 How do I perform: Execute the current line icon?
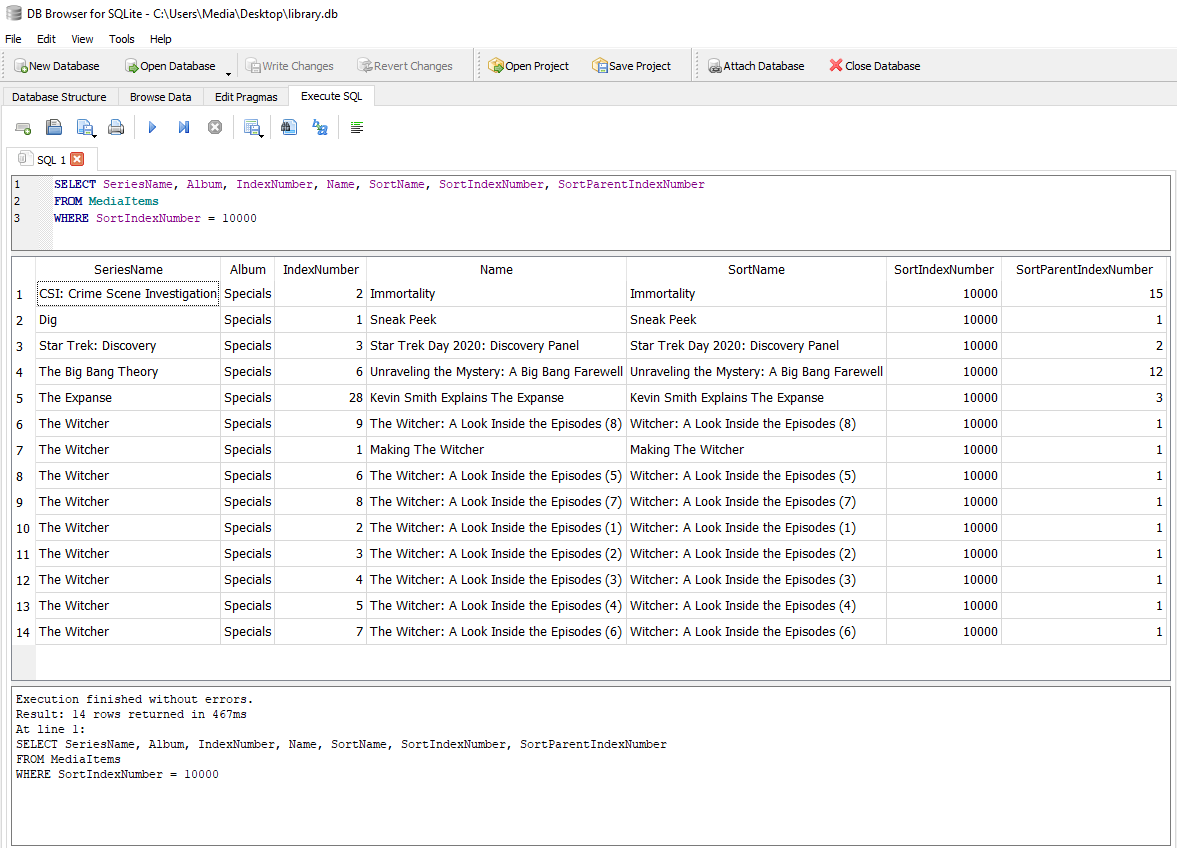(x=184, y=128)
